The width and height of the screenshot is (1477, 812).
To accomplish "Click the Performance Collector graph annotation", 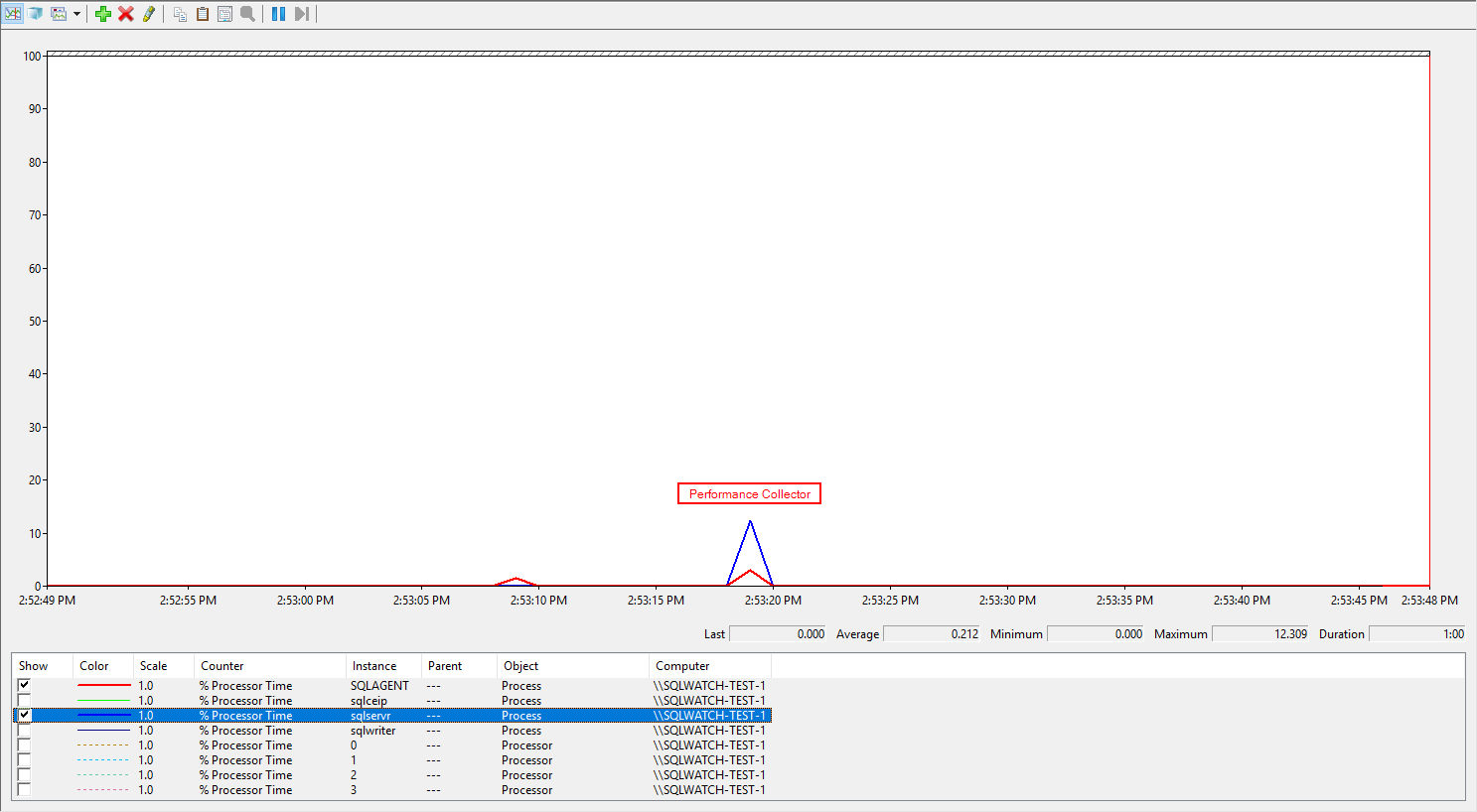I will coord(749,493).
